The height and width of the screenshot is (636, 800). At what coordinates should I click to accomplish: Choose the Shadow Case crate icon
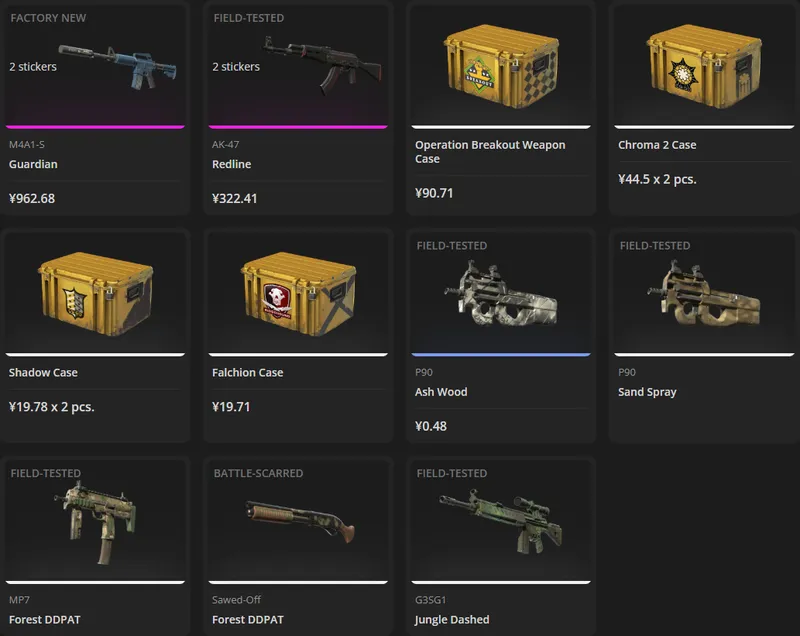[95, 294]
